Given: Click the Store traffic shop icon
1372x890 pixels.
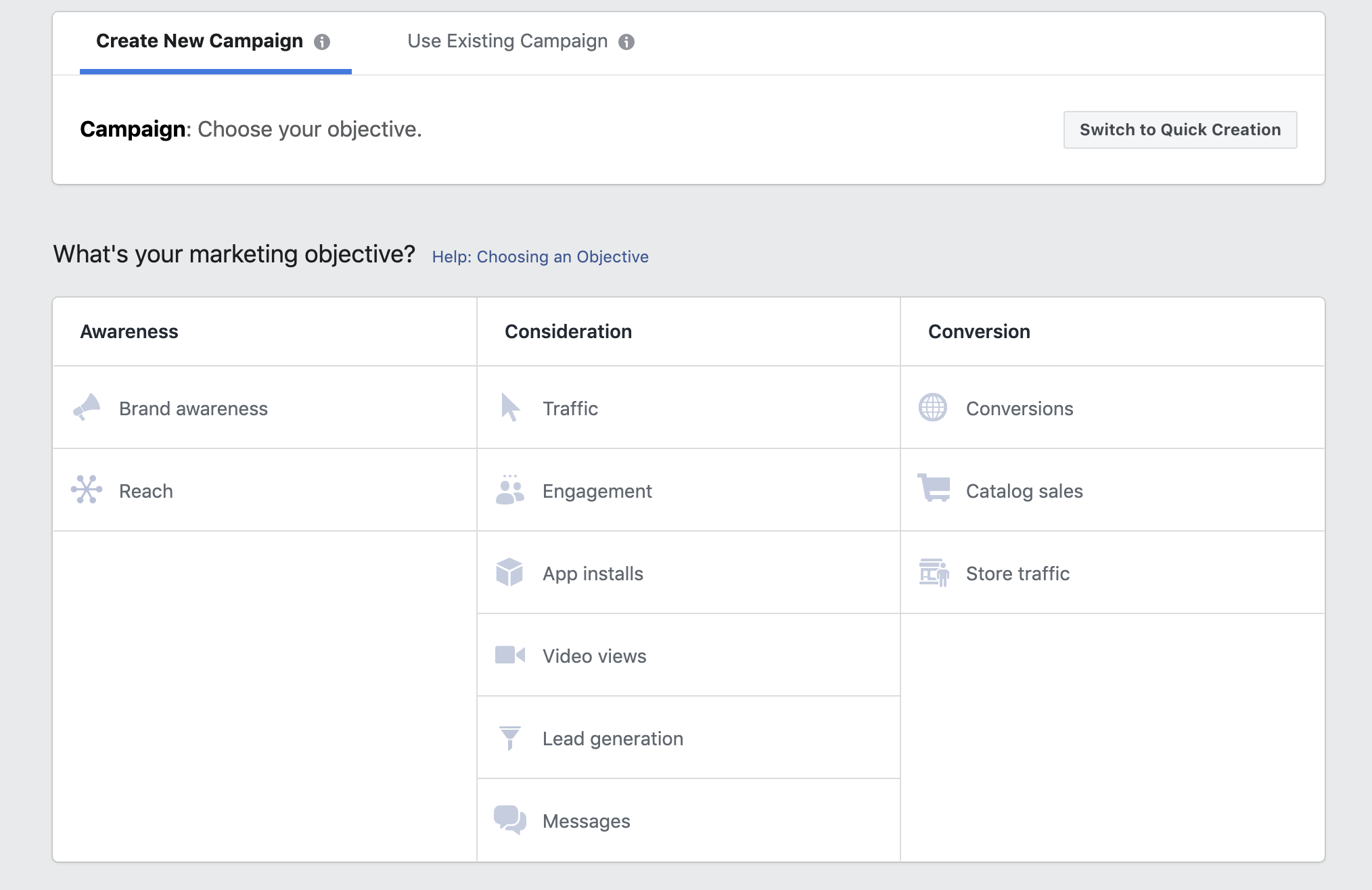Looking at the screenshot, I should tap(934, 573).
